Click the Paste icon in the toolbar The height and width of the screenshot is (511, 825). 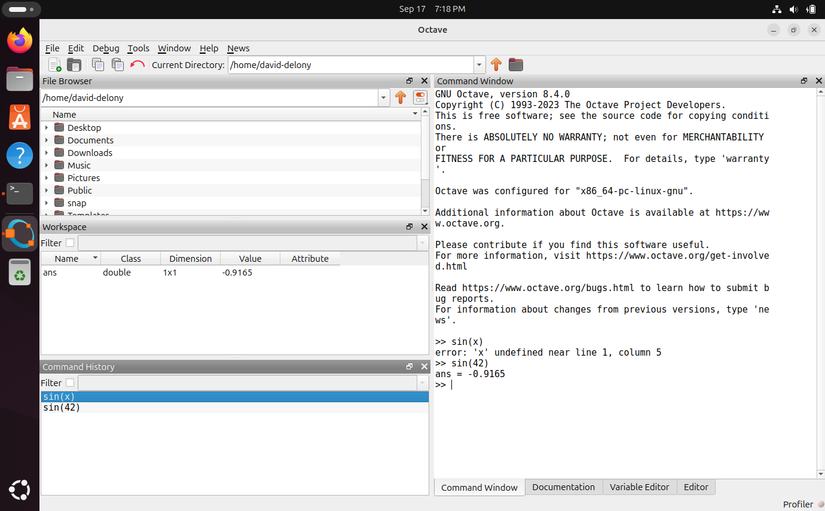117,65
